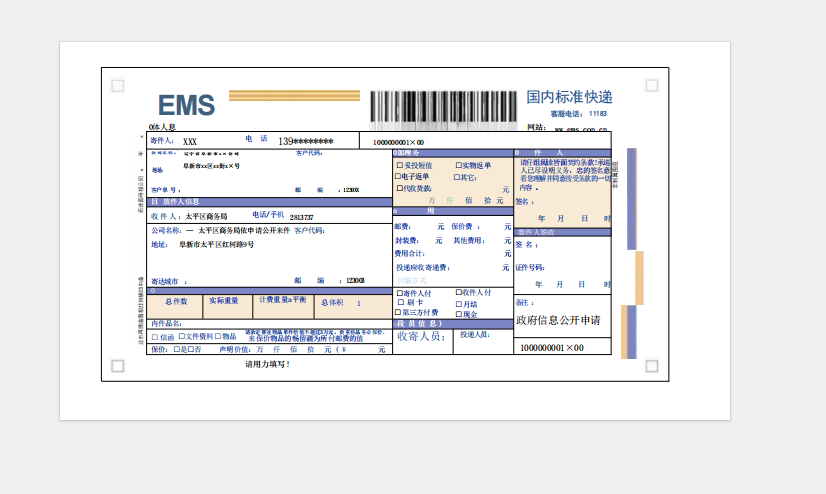Click tracking number 1000000001×00 under 政府信息公开申请
The height and width of the screenshot is (494, 826).
pyautogui.click(x=552, y=348)
